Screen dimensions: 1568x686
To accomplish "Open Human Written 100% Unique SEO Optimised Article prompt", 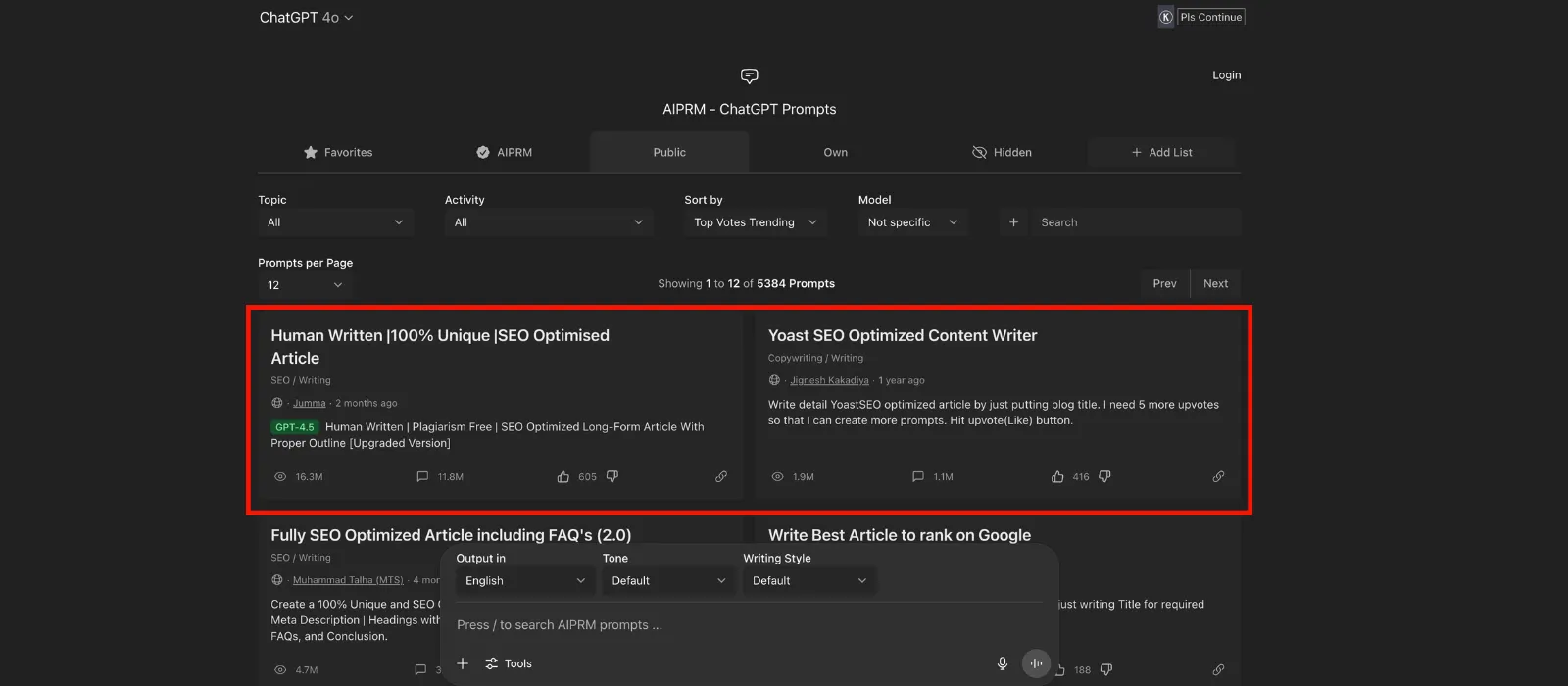I will tap(440, 347).
